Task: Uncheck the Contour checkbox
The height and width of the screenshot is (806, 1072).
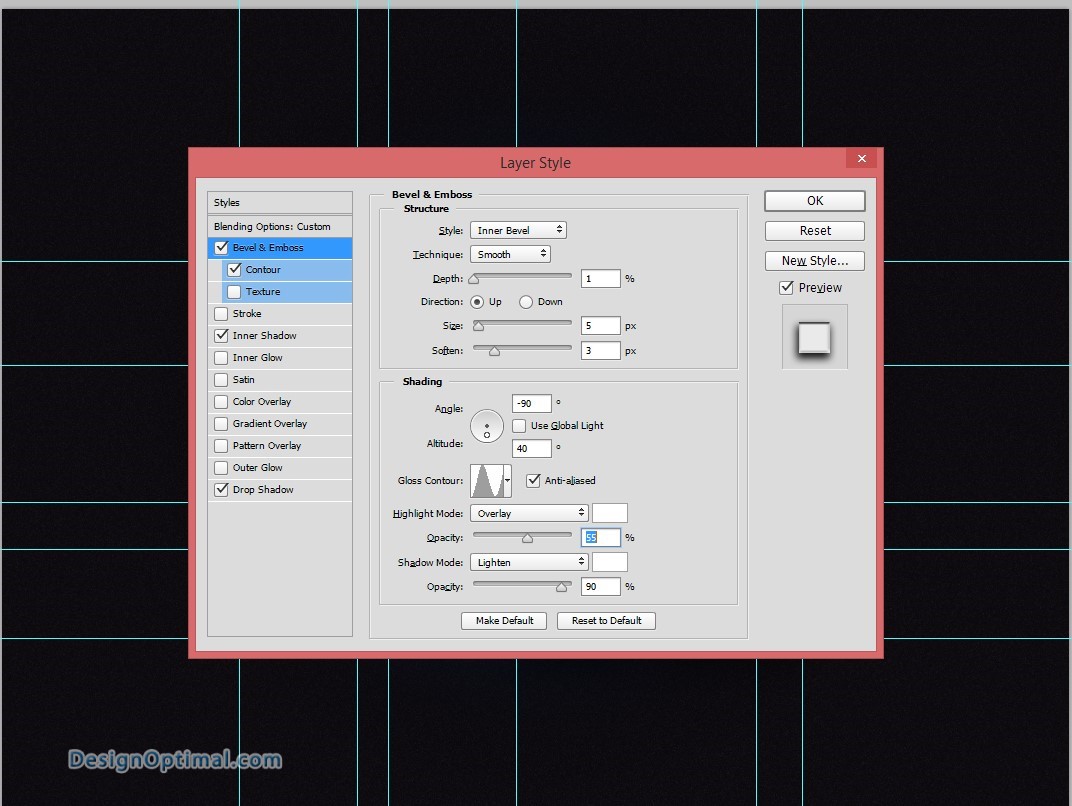Action: click(x=234, y=269)
